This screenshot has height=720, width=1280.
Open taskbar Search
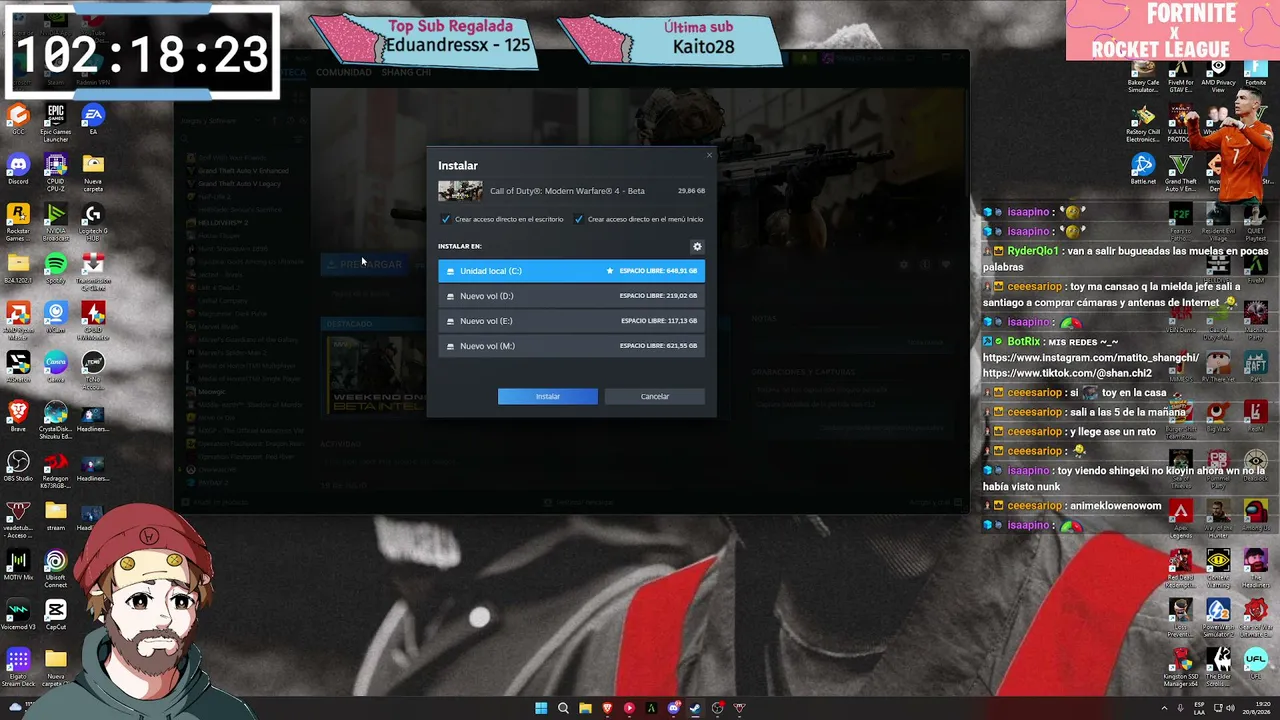tap(563, 708)
